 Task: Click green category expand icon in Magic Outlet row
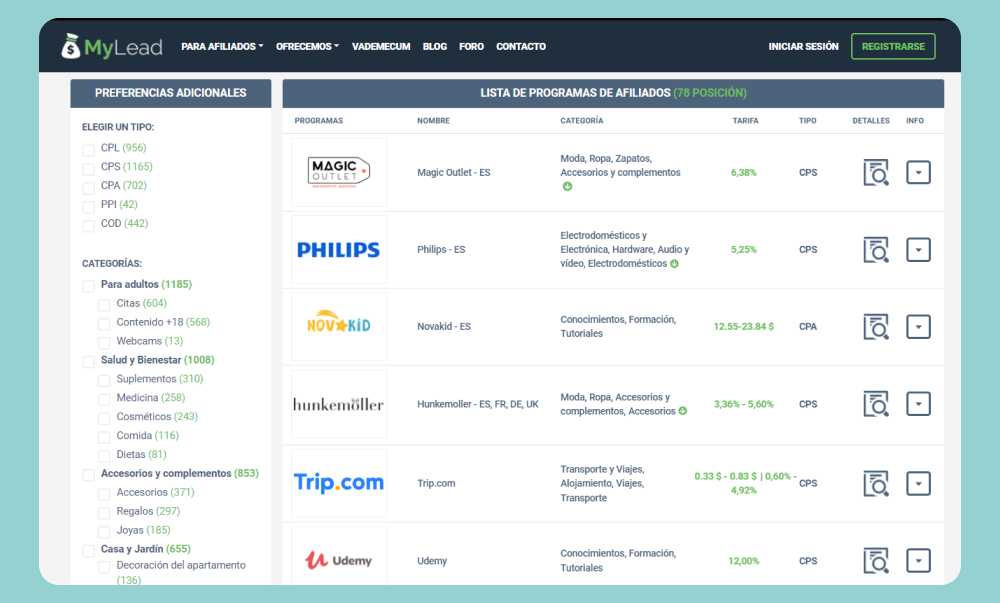[x=567, y=186]
